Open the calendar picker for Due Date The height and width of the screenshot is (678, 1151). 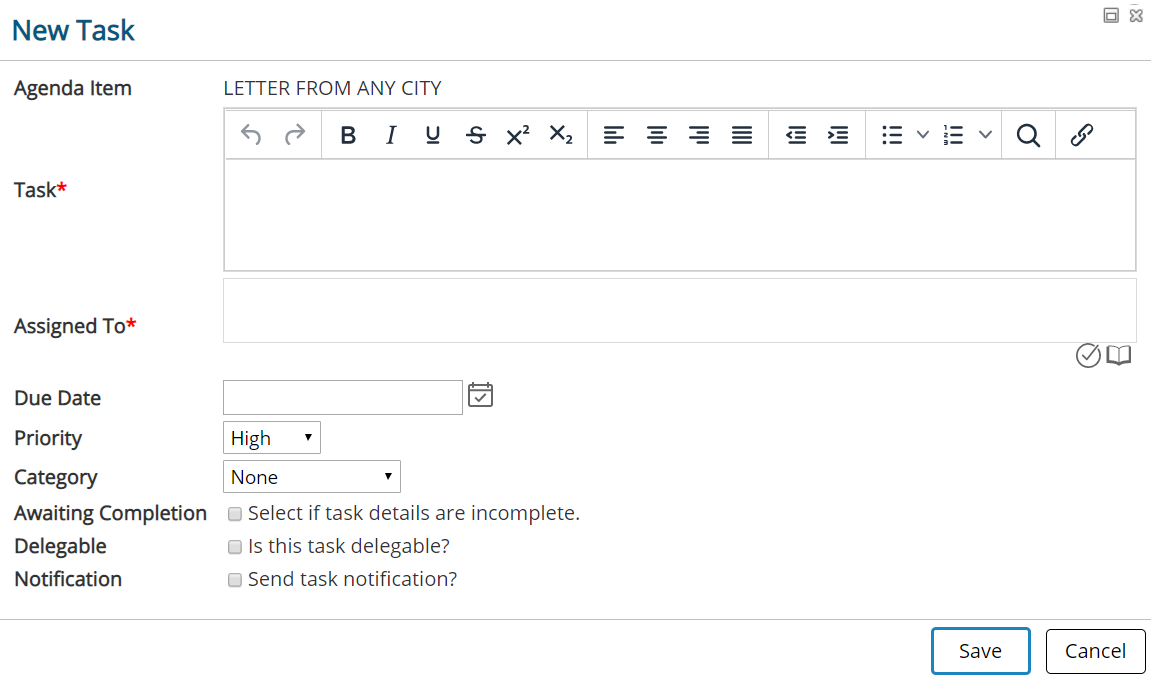point(481,395)
